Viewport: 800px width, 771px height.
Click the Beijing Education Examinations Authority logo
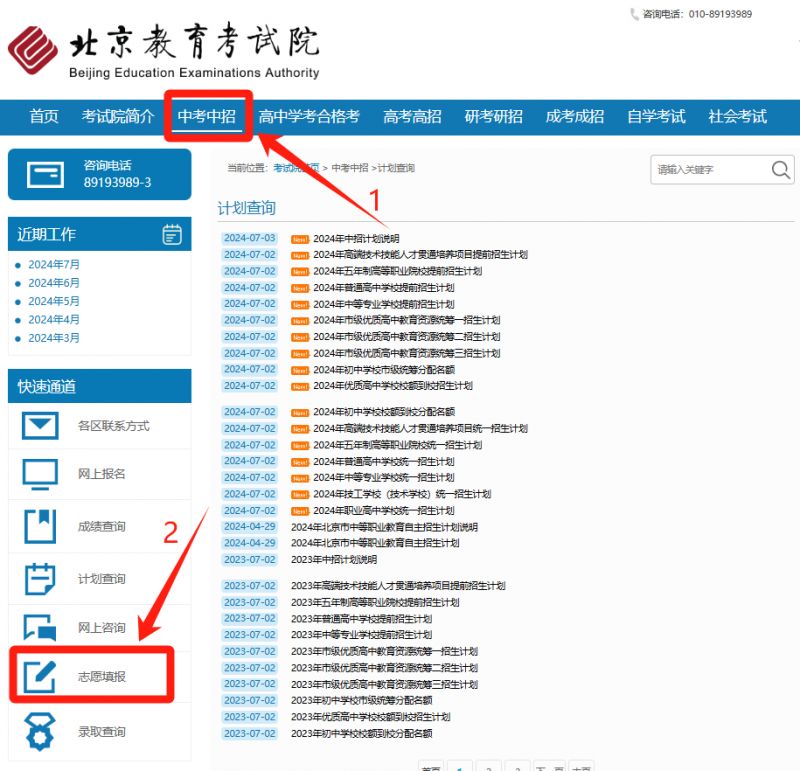pos(164,51)
